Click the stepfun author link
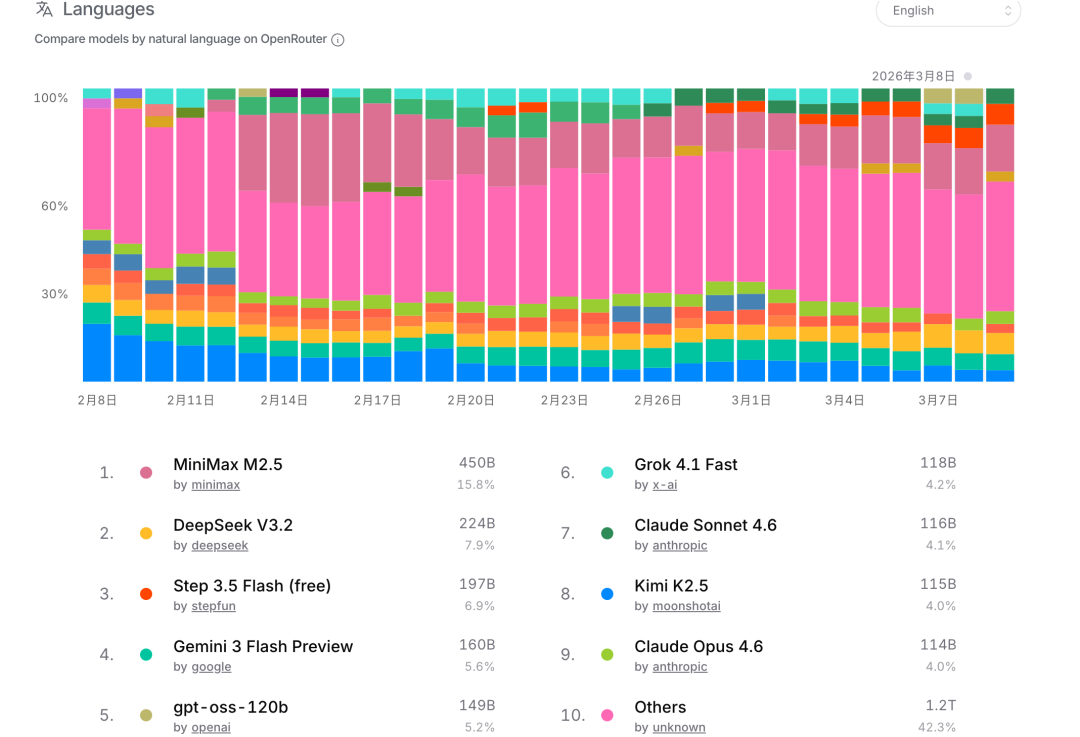Viewport: 1080px width, 737px height. point(213,606)
